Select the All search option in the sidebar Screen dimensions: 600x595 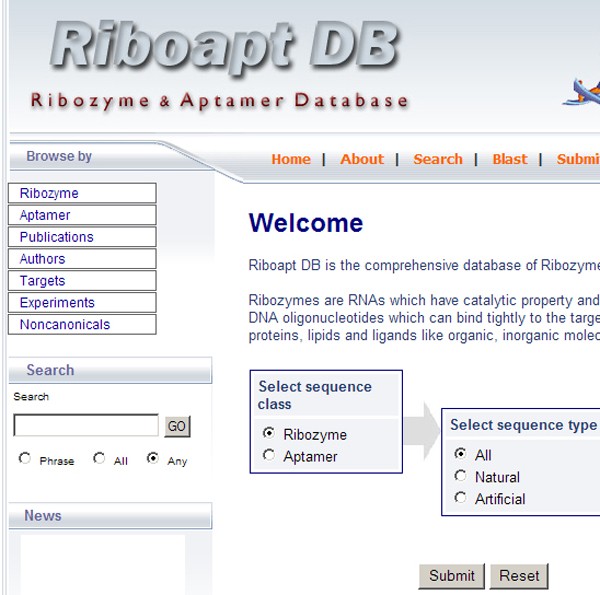pyautogui.click(x=99, y=458)
